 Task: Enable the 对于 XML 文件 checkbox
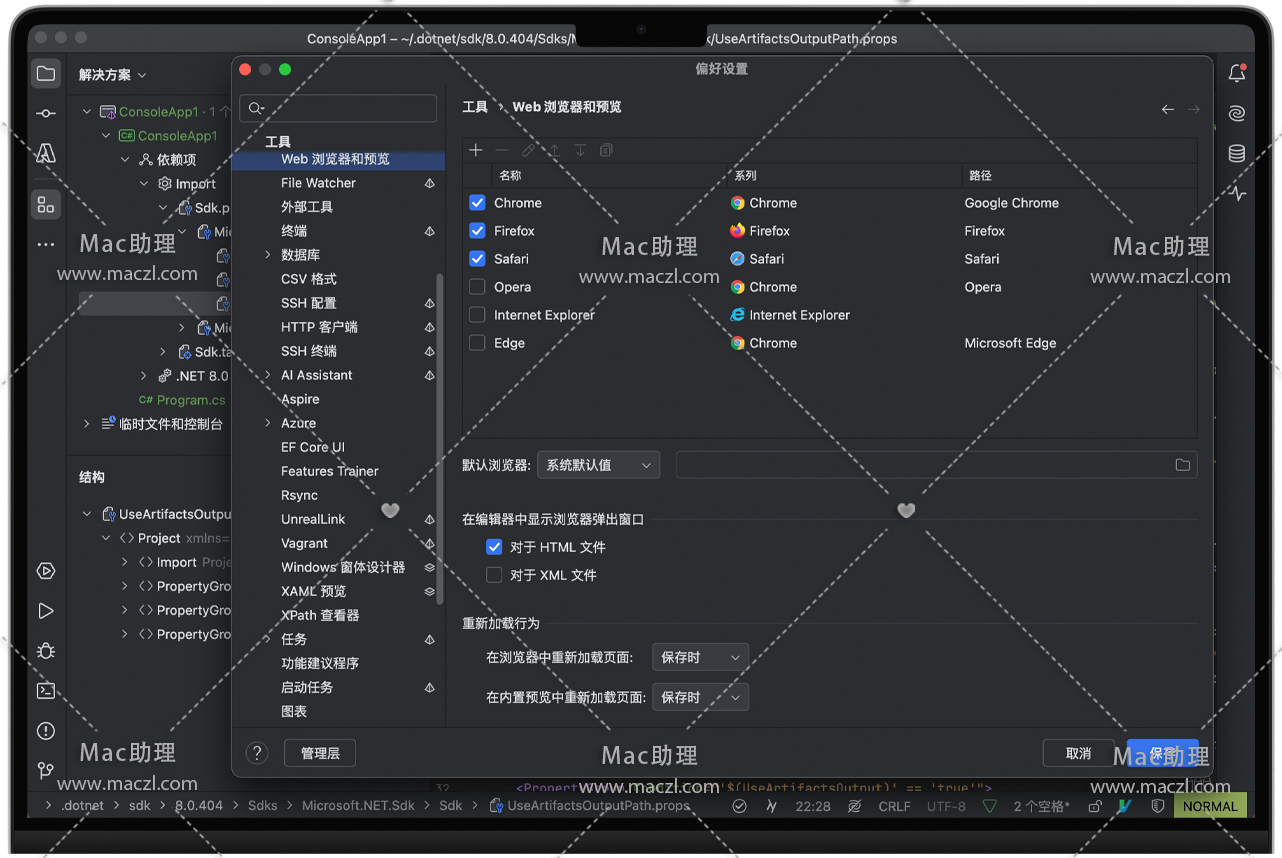pyautogui.click(x=494, y=575)
